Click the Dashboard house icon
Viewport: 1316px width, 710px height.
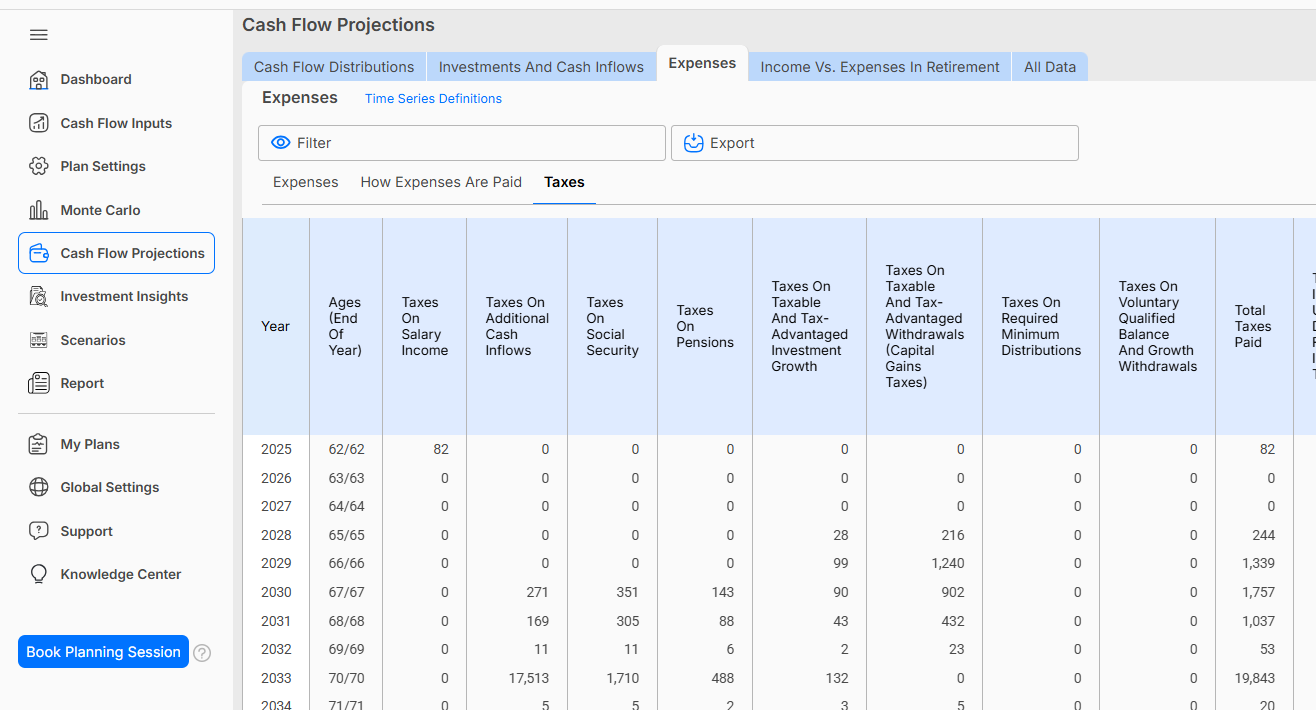coord(39,80)
